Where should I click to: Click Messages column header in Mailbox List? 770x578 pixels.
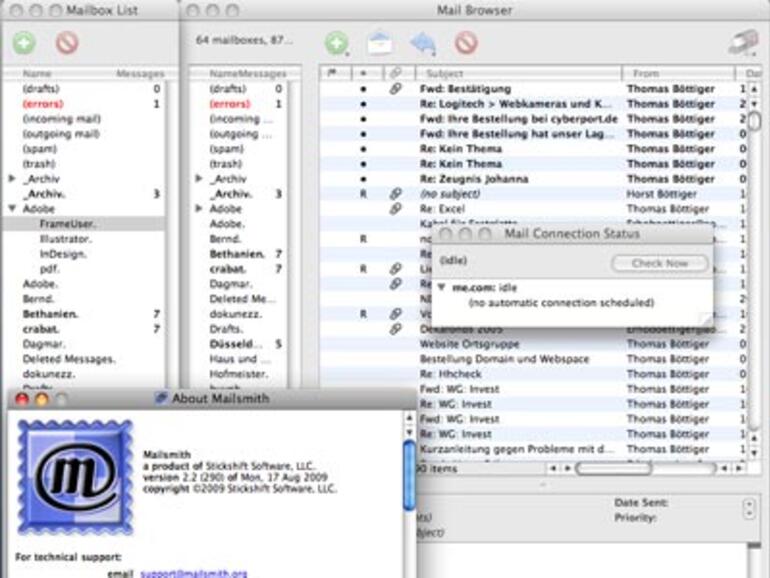[140, 74]
